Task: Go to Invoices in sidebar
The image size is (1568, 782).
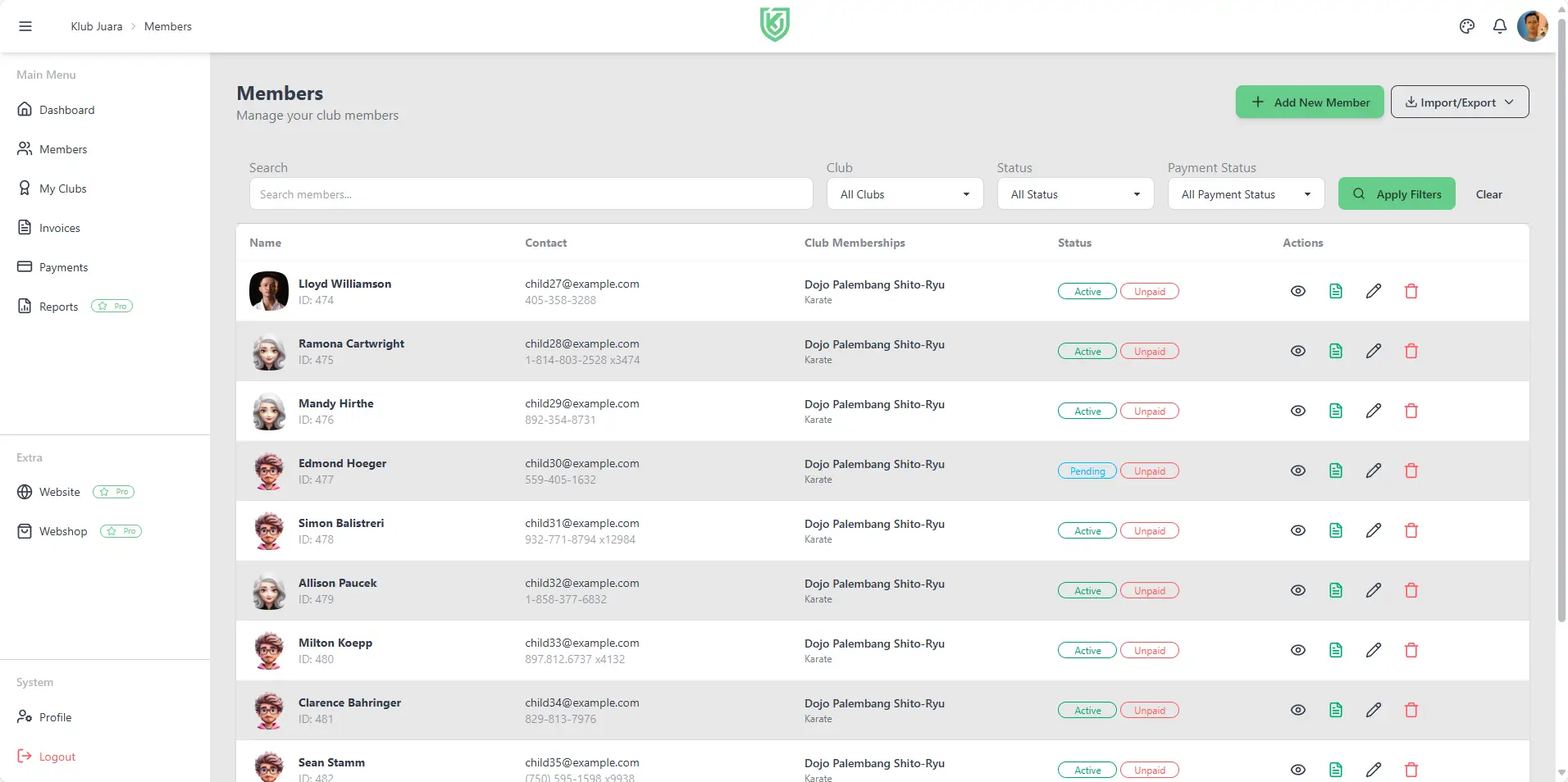Action: pyautogui.click(x=60, y=228)
